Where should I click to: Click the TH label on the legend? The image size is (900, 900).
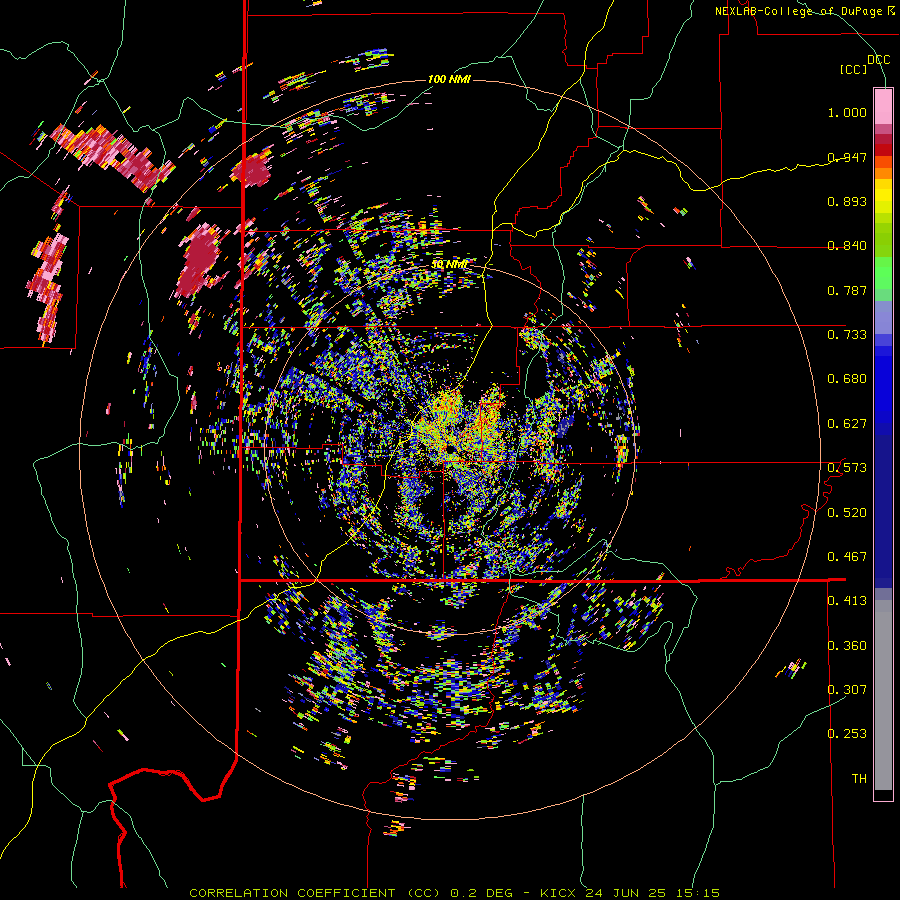(x=859, y=779)
